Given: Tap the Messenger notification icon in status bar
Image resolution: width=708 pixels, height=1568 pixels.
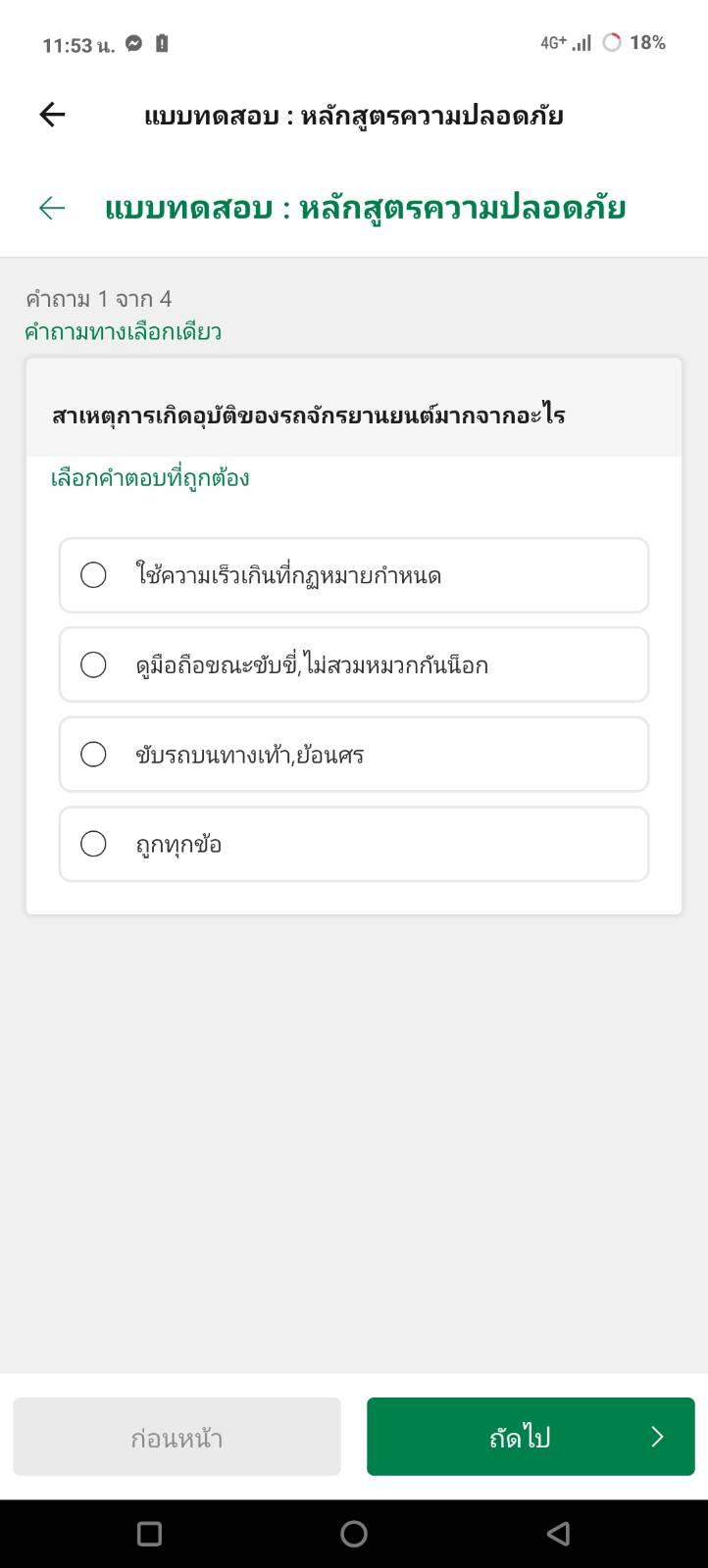Looking at the screenshot, I should (x=134, y=43).
